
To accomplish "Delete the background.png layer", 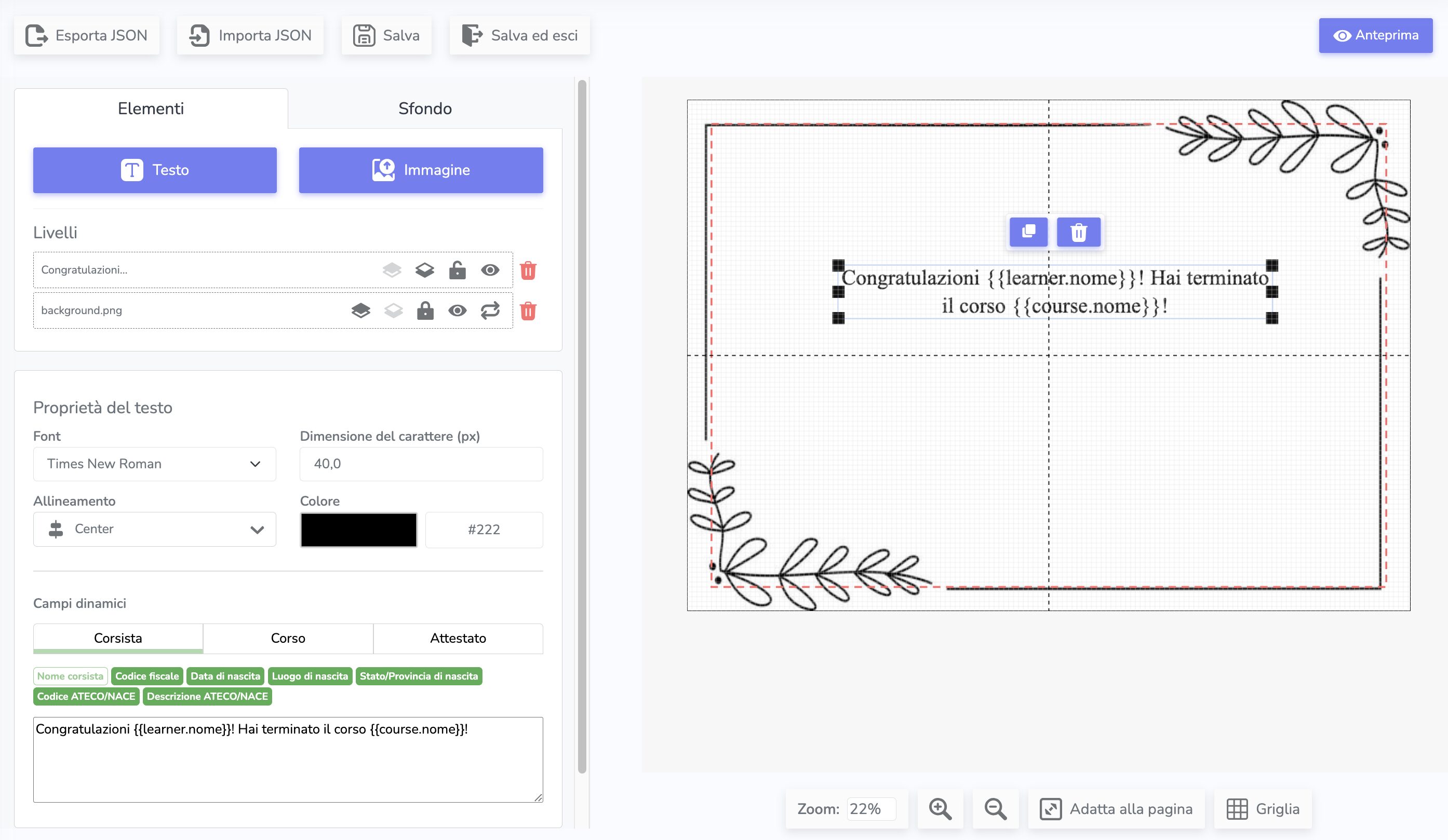I will tap(528, 311).
